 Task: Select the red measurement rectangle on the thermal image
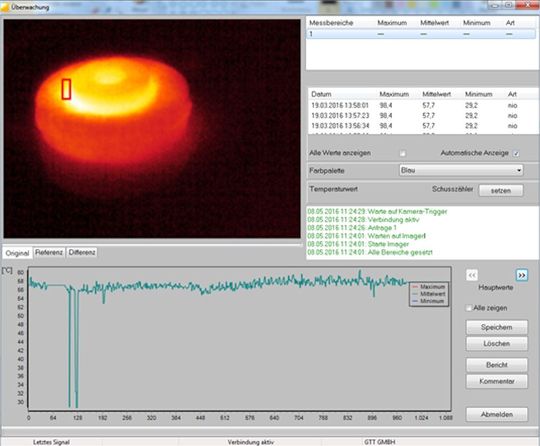66,89
